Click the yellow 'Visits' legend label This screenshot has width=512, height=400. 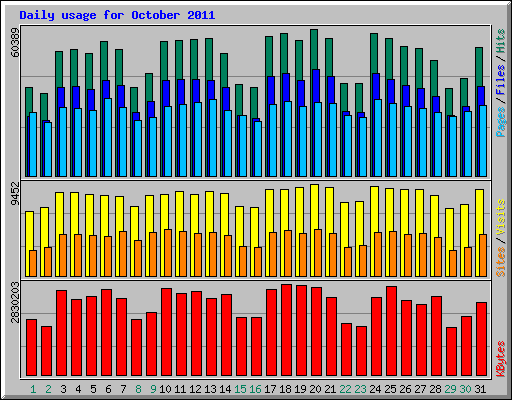click(x=501, y=218)
